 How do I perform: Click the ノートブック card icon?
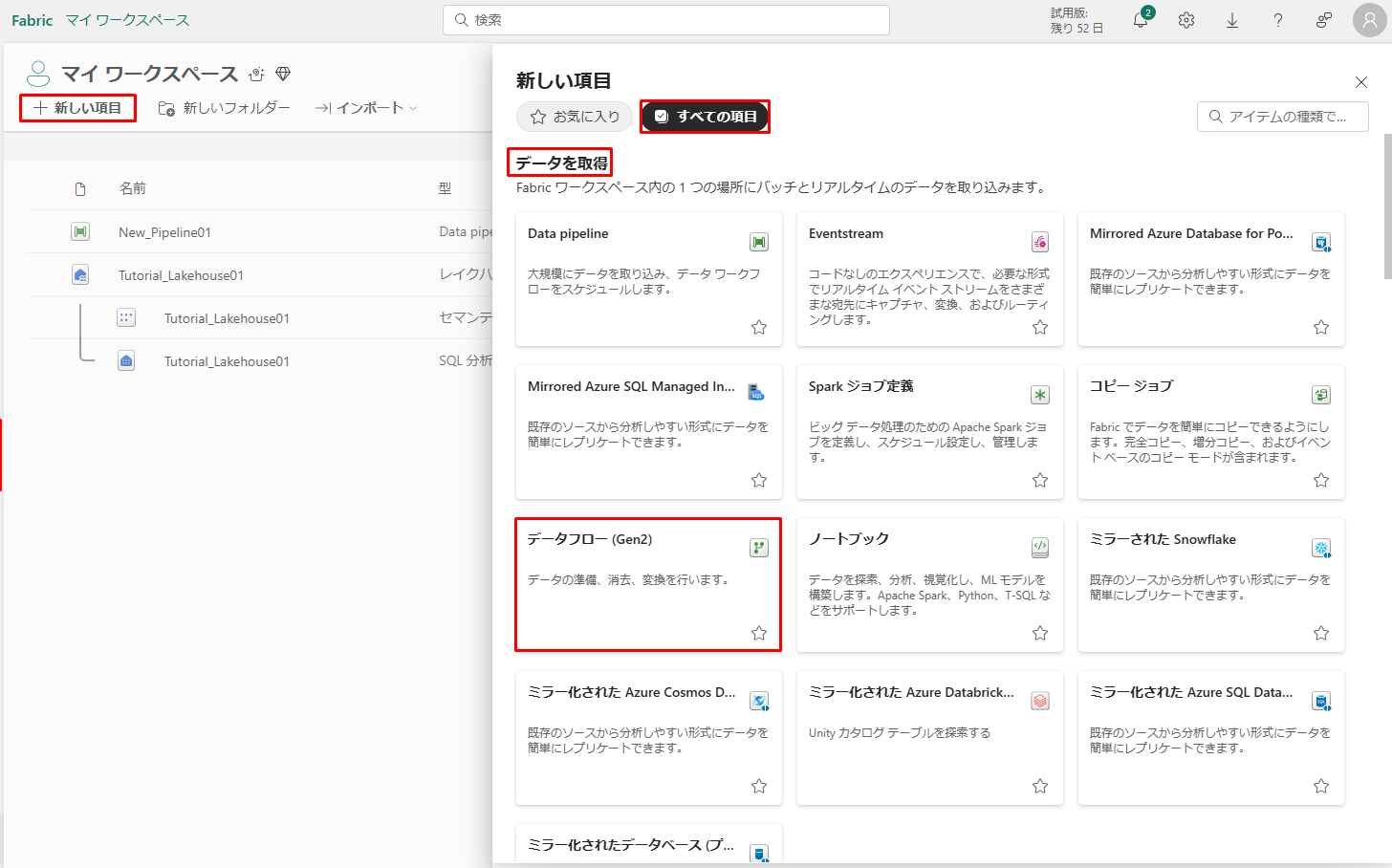point(1040,548)
